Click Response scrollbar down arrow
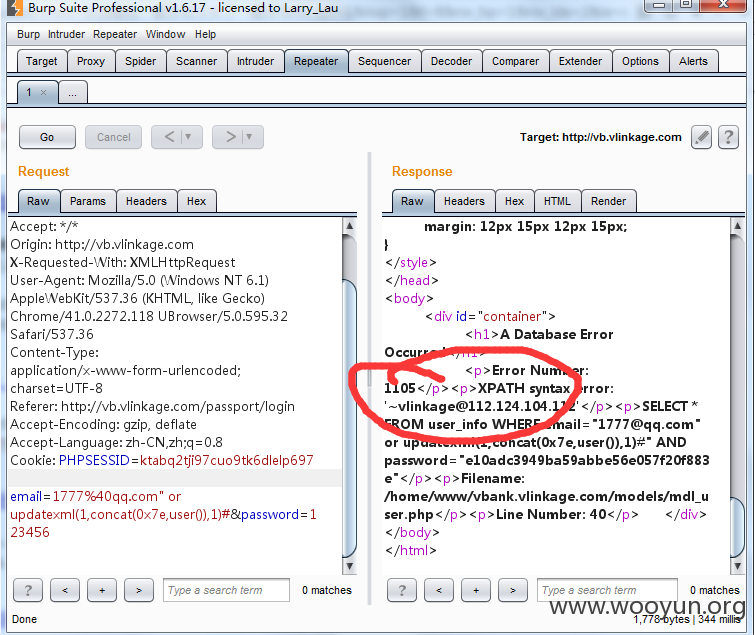Viewport: 755px width, 635px height. coord(737,566)
